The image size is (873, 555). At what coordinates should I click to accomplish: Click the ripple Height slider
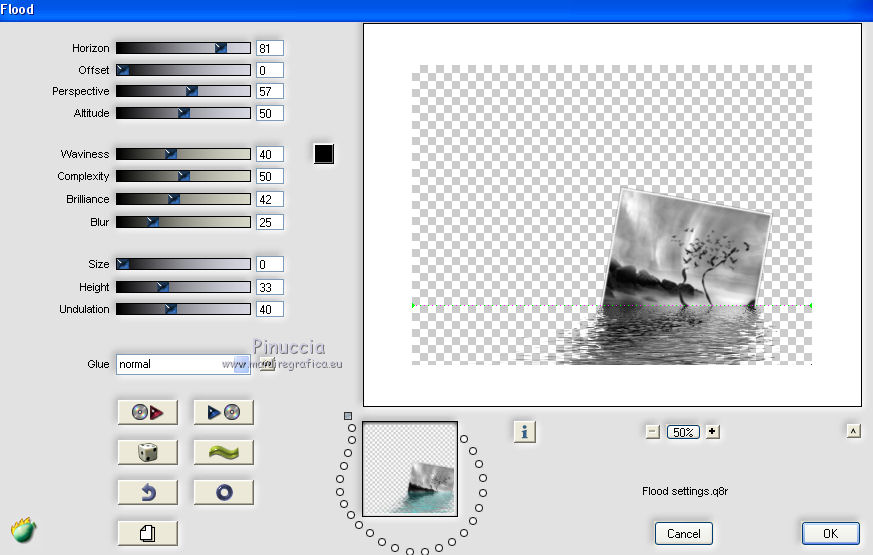tap(183, 287)
